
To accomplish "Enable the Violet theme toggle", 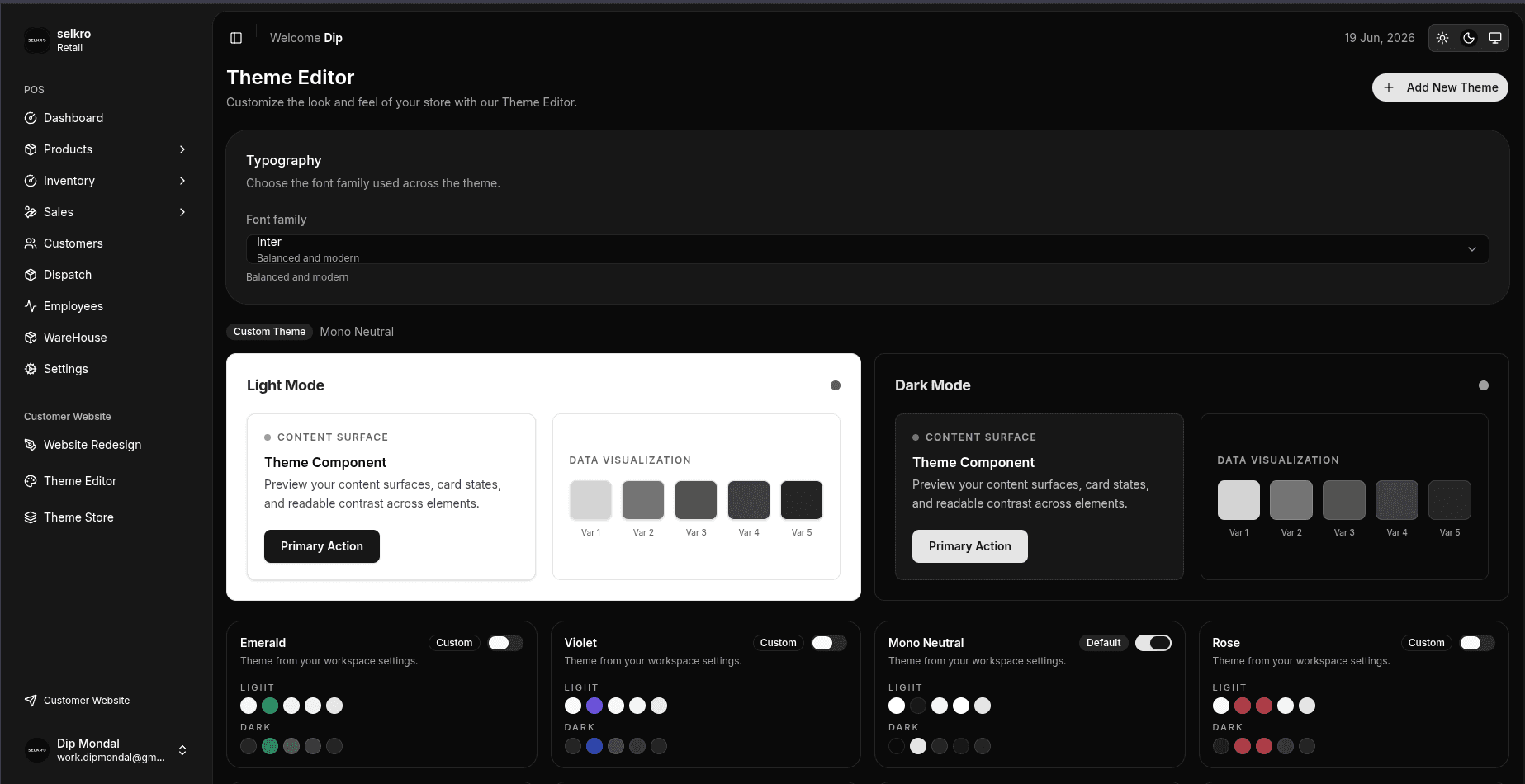I will [x=829, y=643].
